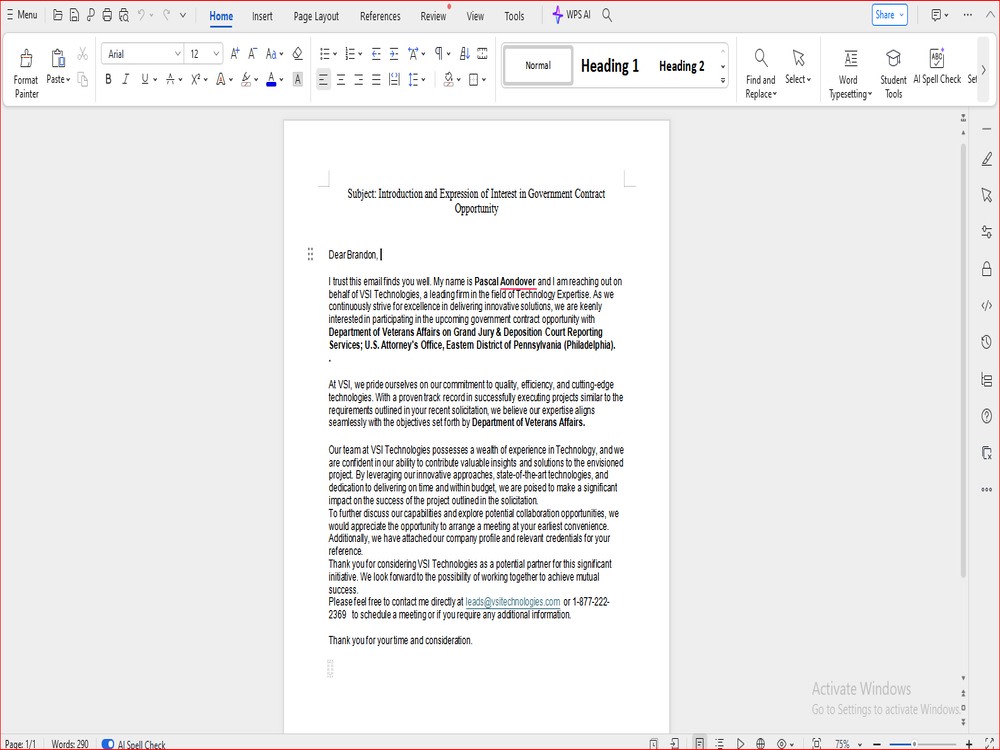
Task: Clear formatting with the eraser icon
Action: coord(297,54)
